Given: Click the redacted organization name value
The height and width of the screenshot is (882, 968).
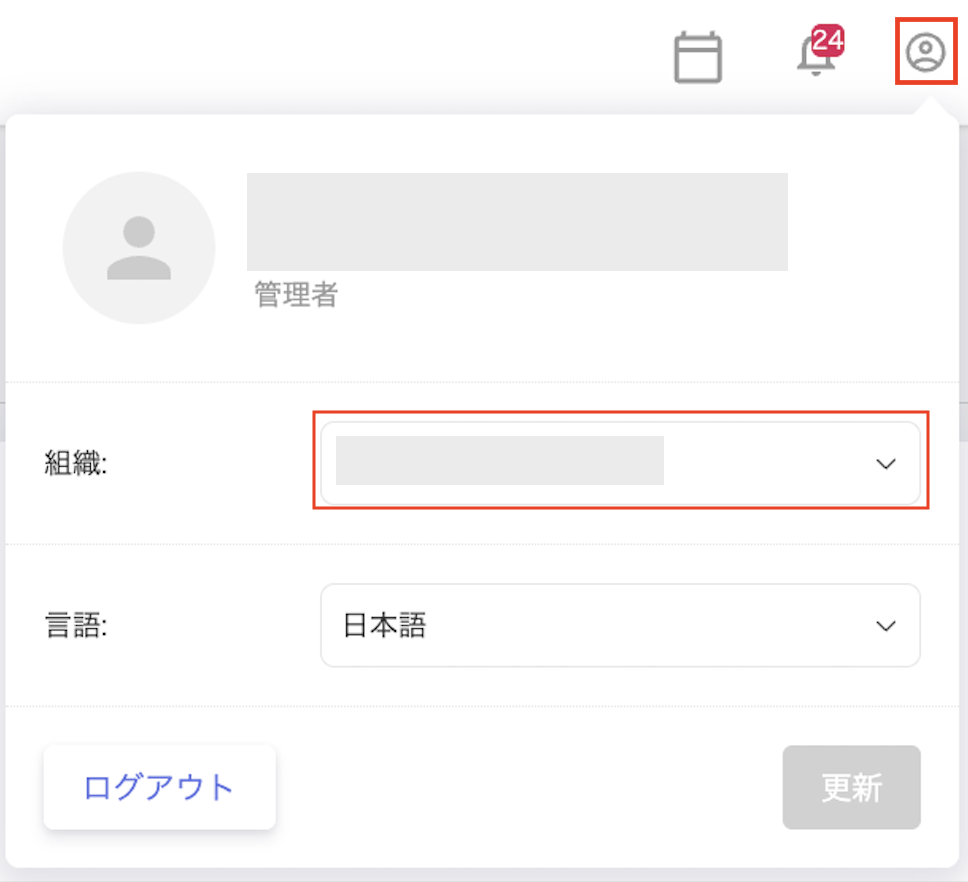Looking at the screenshot, I should pos(499,461).
